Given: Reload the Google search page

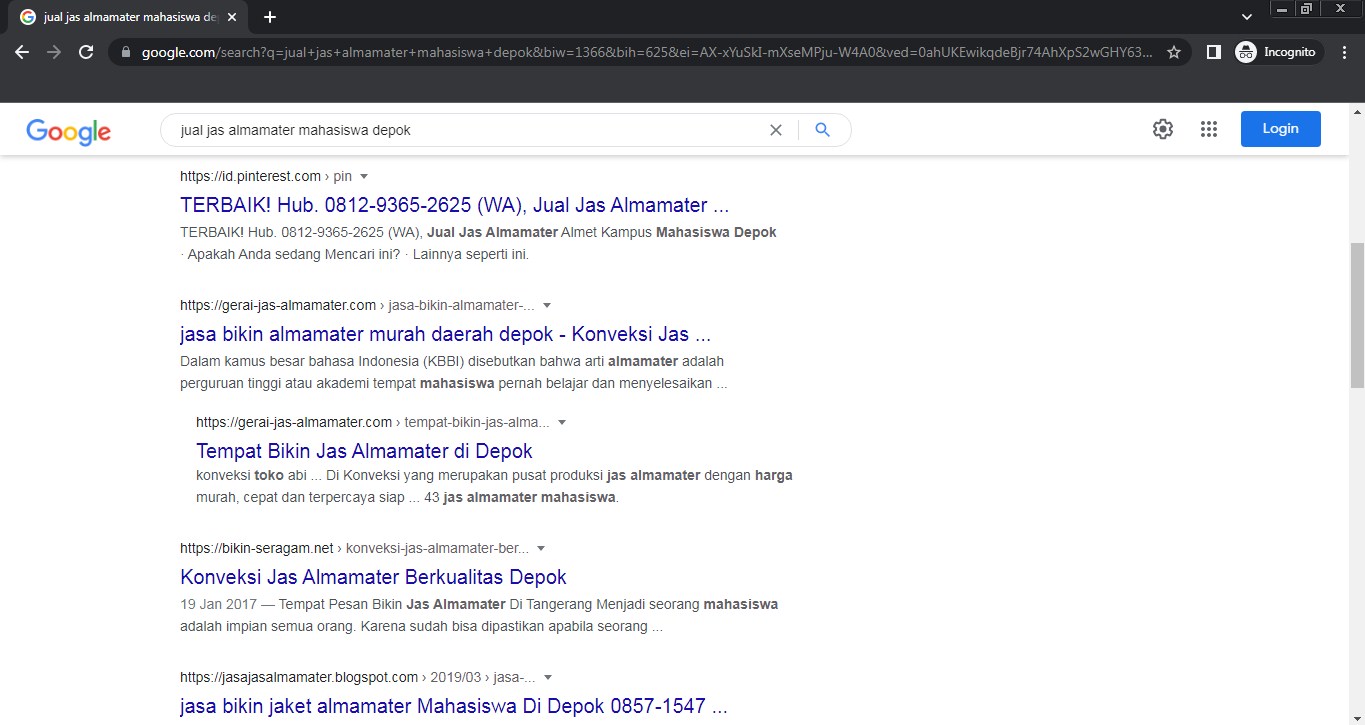Looking at the screenshot, I should (86, 52).
